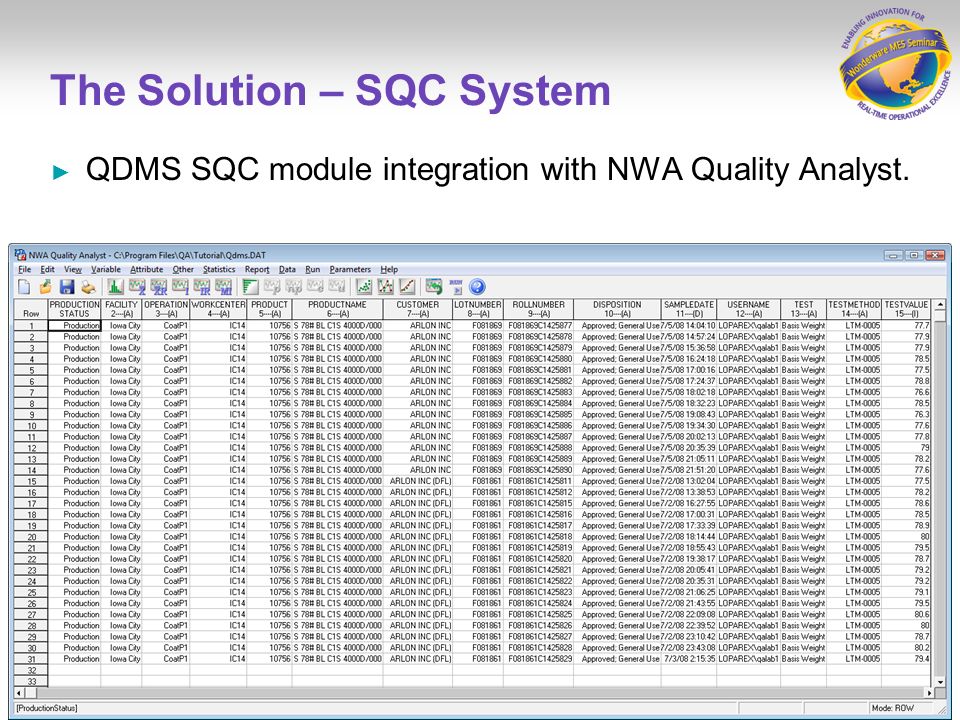
Task: Click the vertical scrollbar up arrow
Action: click(x=940, y=305)
